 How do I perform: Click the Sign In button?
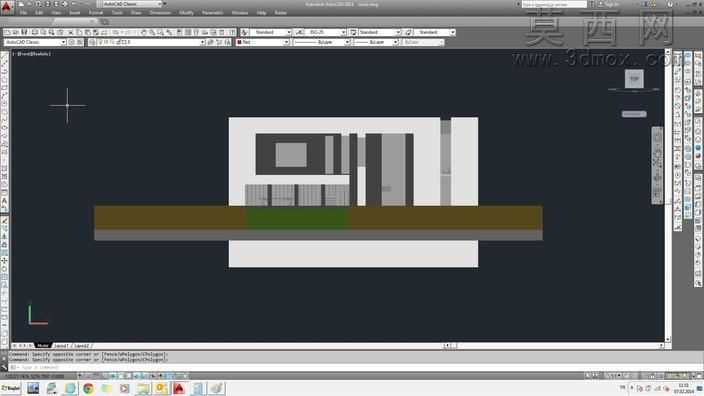(x=608, y=4)
